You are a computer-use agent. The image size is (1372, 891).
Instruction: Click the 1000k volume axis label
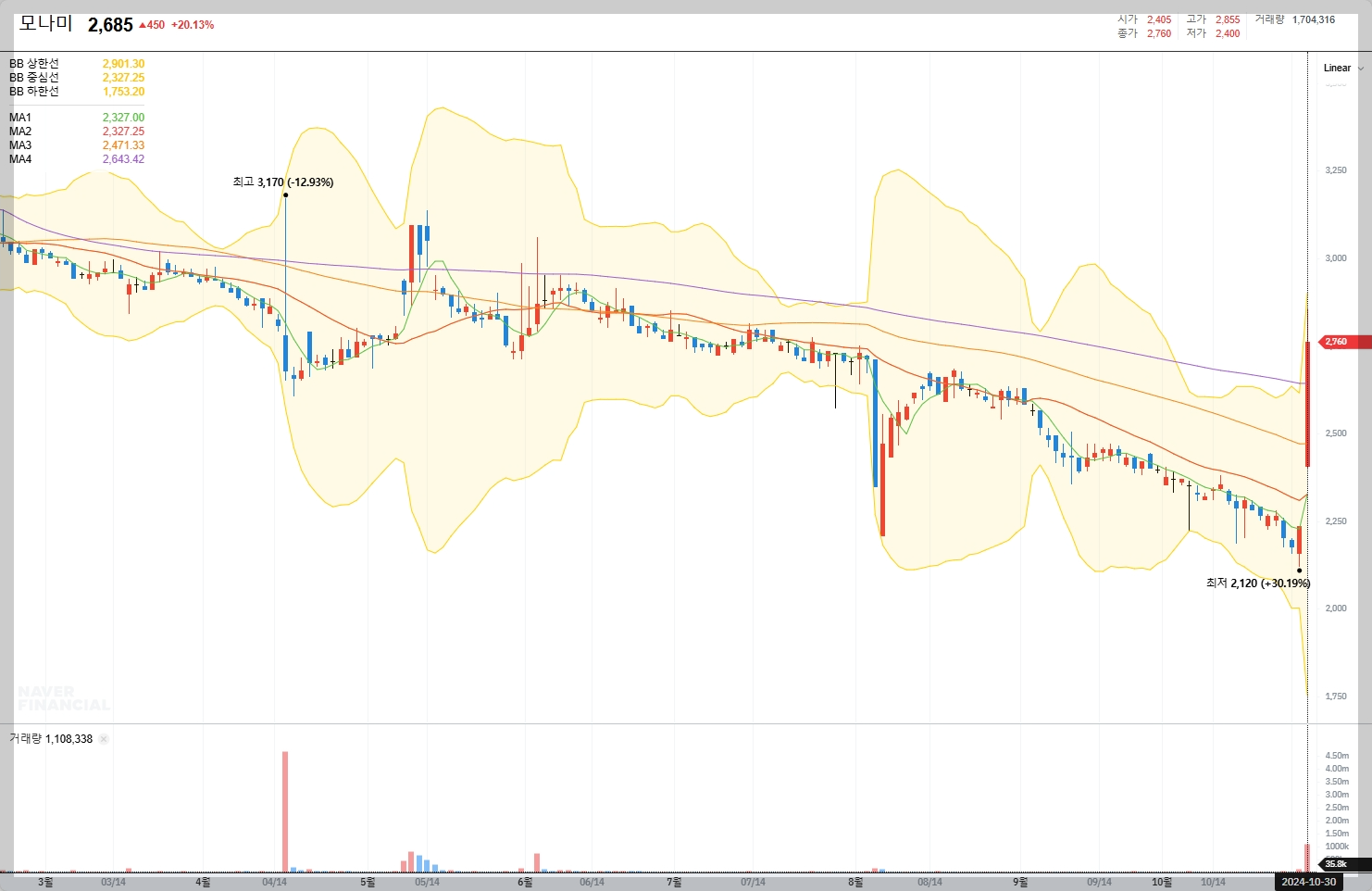1337,847
